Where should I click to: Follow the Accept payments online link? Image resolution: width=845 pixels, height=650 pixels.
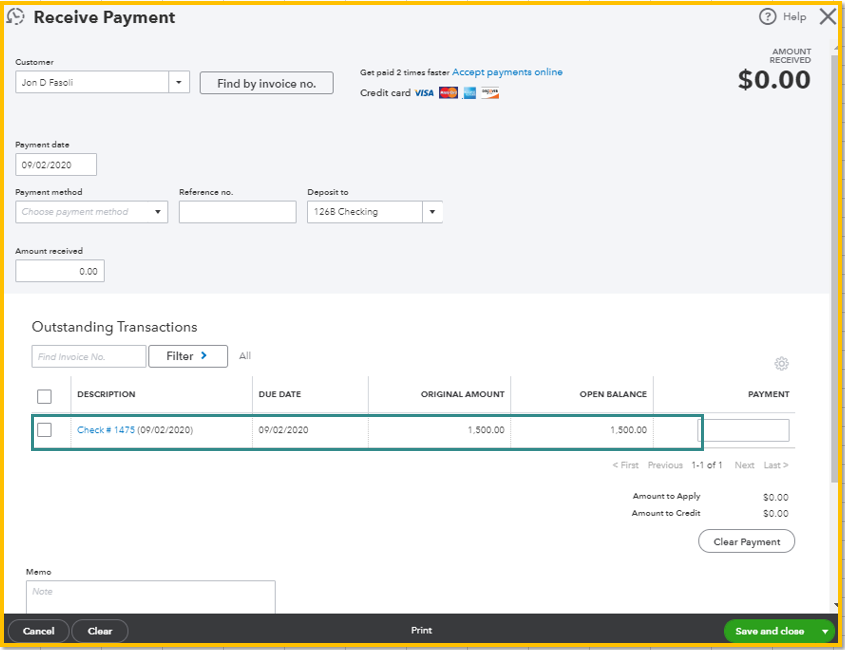pos(507,72)
